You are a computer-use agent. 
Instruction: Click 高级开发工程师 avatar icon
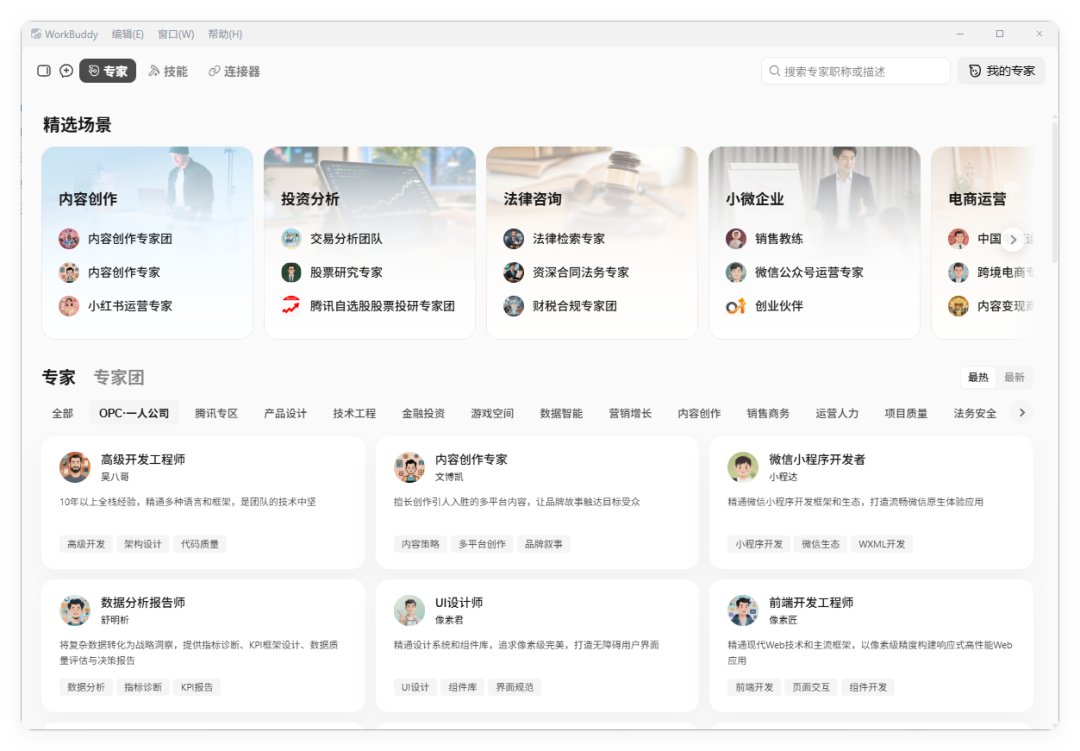[74, 467]
